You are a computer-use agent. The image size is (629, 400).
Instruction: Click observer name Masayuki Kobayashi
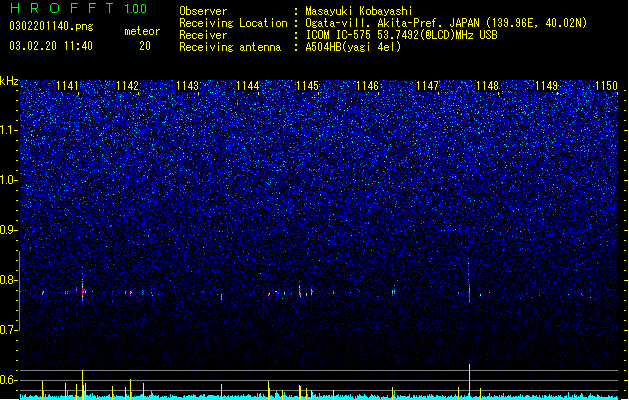[359, 11]
